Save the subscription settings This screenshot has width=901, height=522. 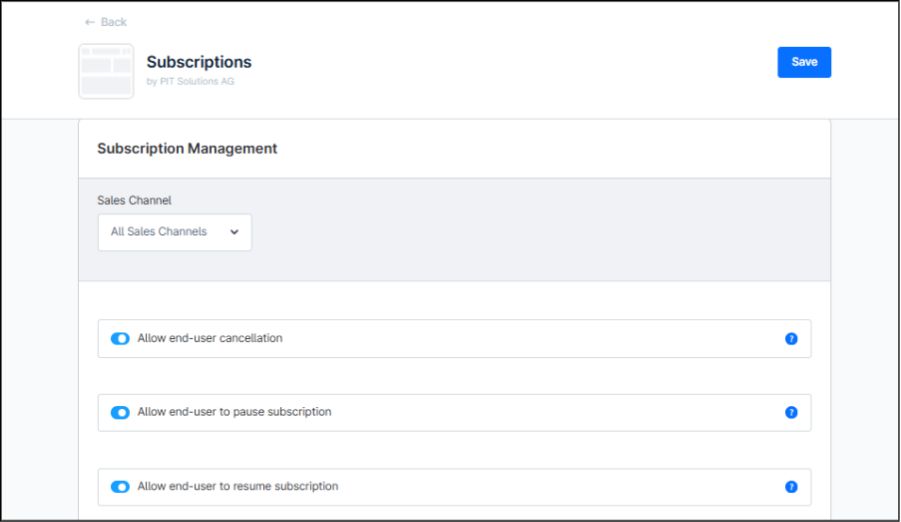pos(804,62)
